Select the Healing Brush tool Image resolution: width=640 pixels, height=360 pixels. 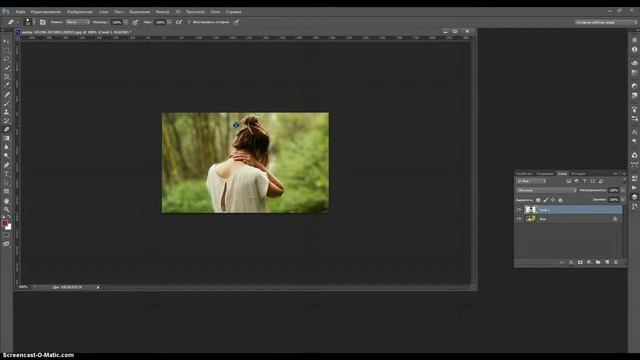coord(7,95)
